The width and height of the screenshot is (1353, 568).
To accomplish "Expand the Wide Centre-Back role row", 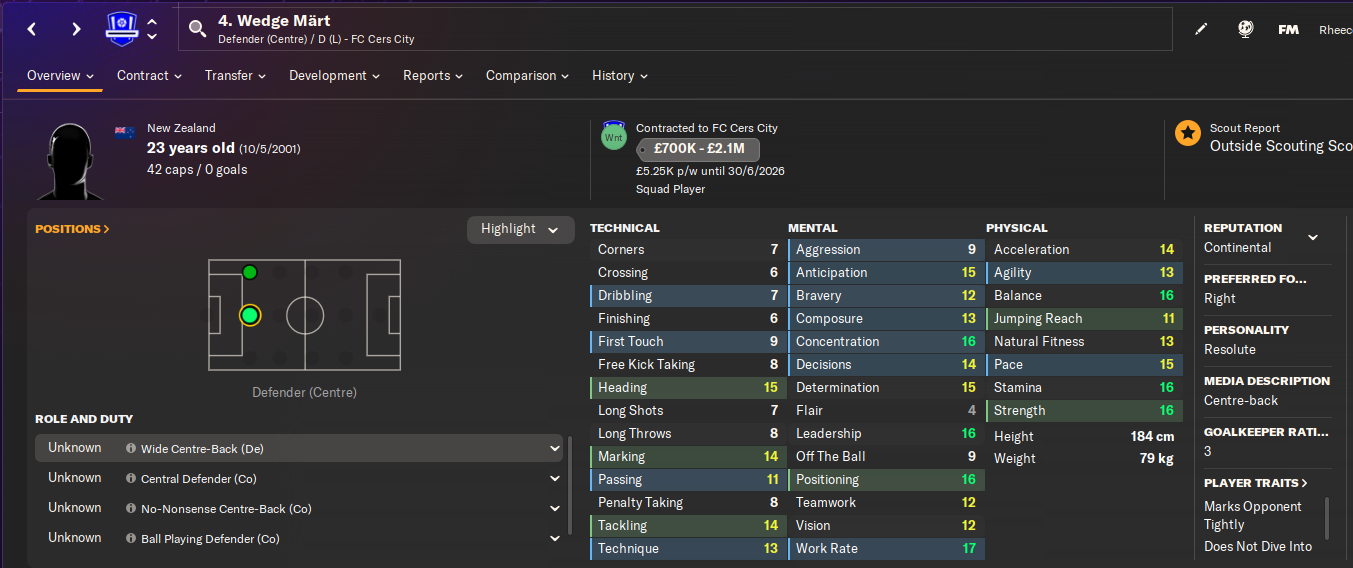I will click(555, 449).
